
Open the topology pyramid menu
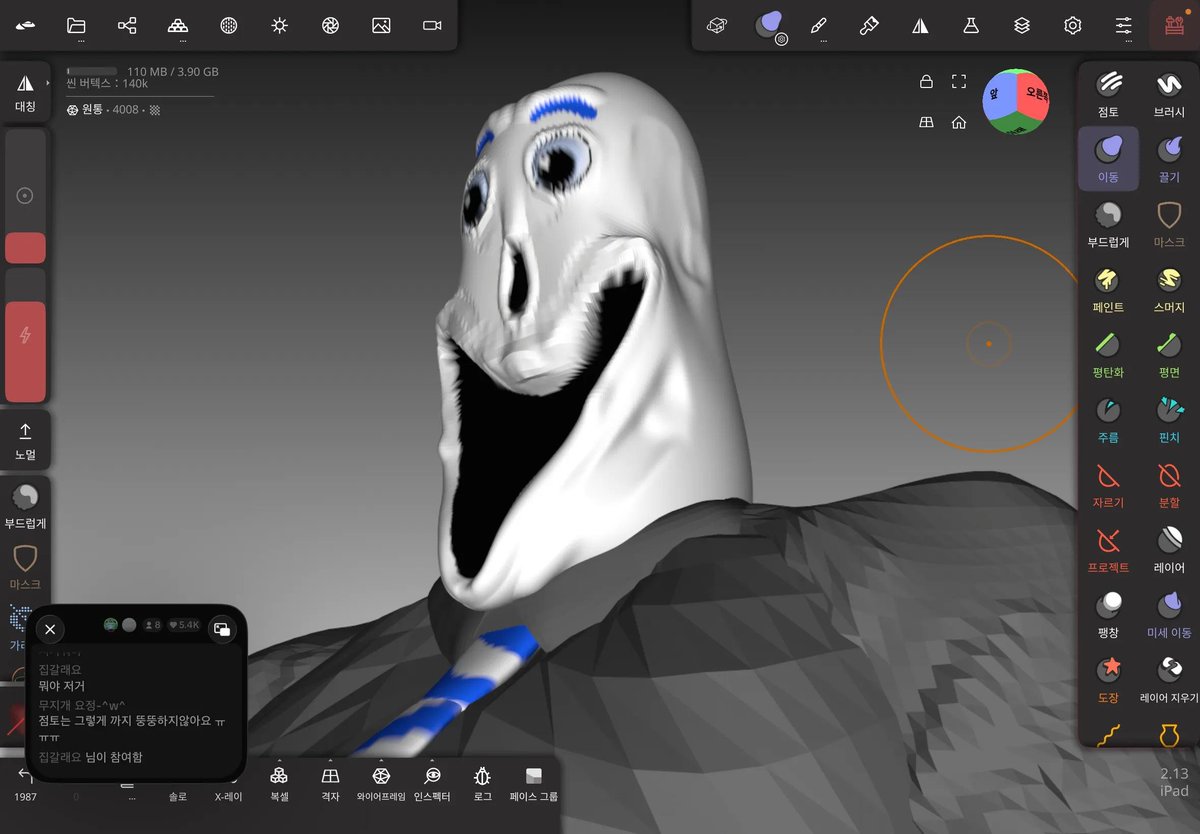(178, 25)
